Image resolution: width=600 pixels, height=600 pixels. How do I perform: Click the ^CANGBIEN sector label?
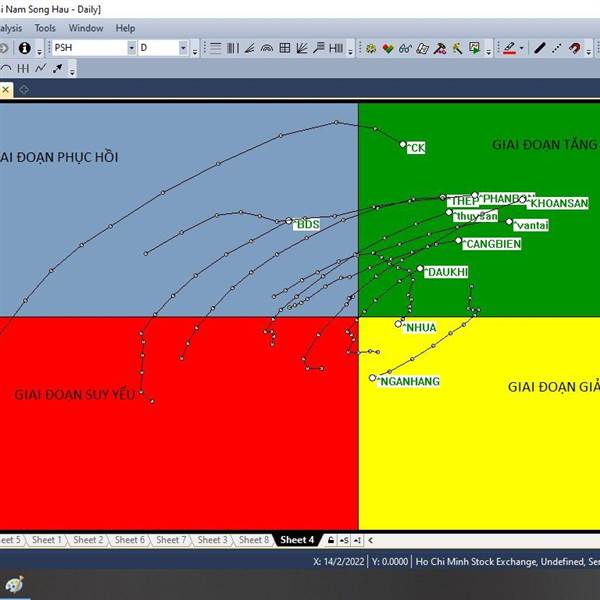tap(492, 244)
